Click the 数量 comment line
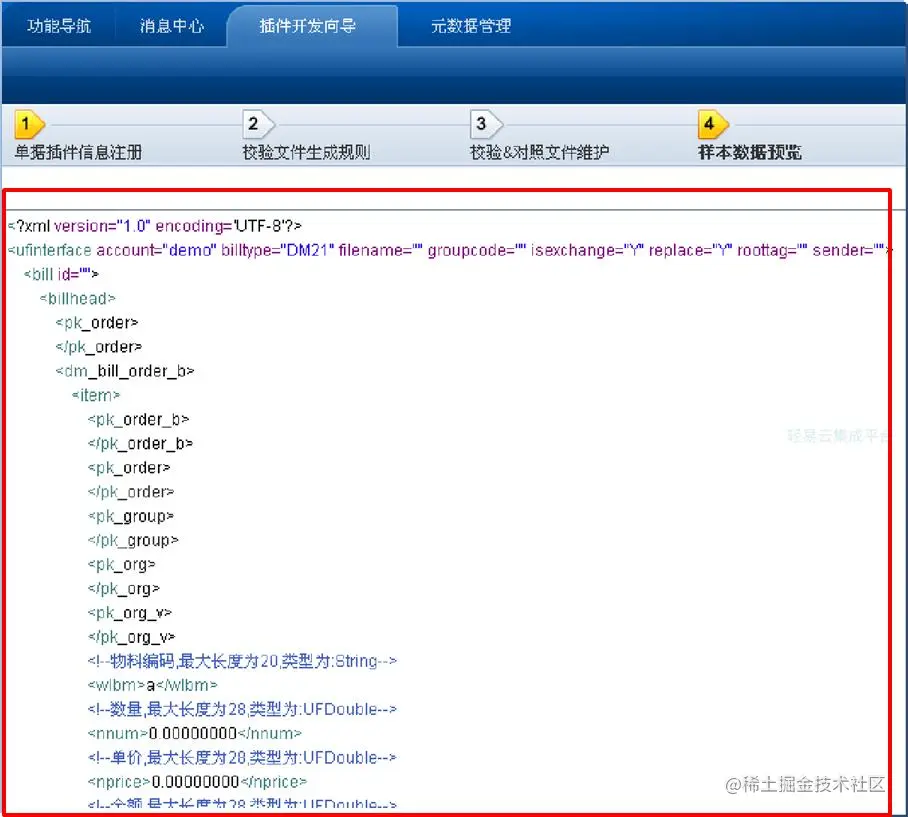This screenshot has width=908, height=817. (242, 709)
